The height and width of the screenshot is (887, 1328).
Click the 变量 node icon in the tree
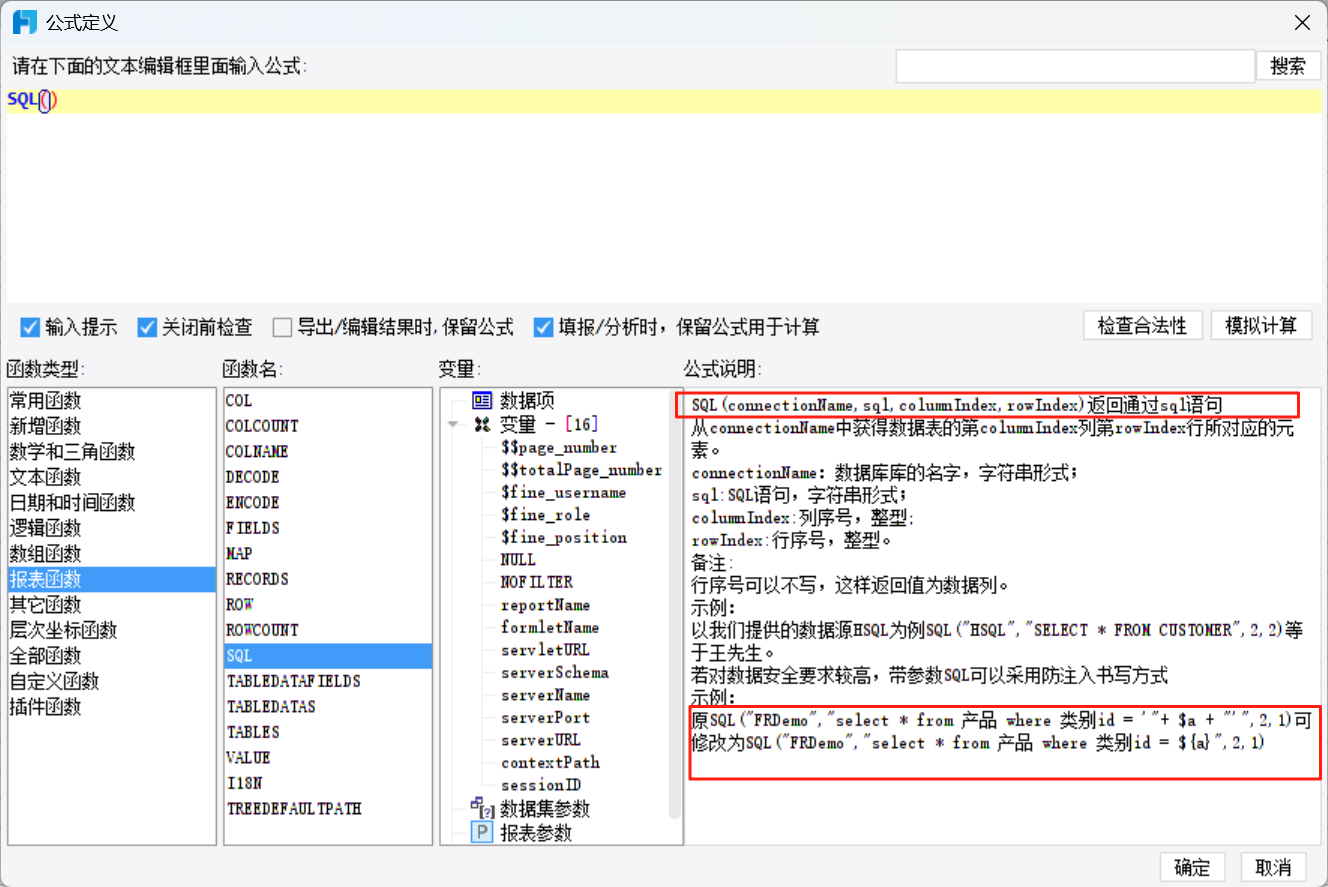coord(482,424)
